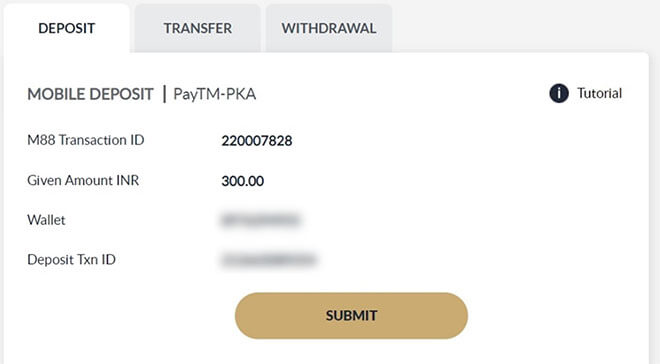Click the divider beside MOBILE DEPOSIT
The image size is (660, 364).
[x=164, y=94]
